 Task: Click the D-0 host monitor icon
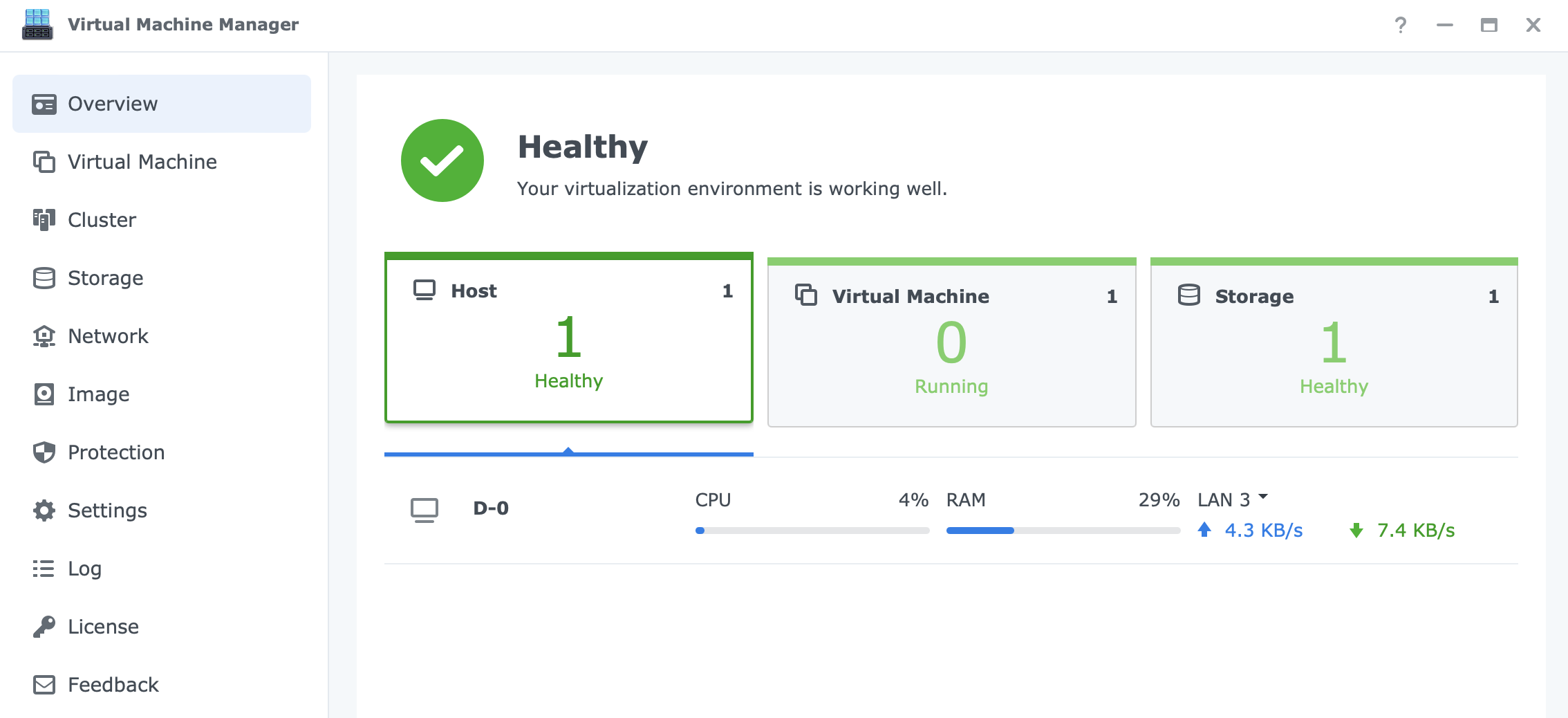(424, 510)
